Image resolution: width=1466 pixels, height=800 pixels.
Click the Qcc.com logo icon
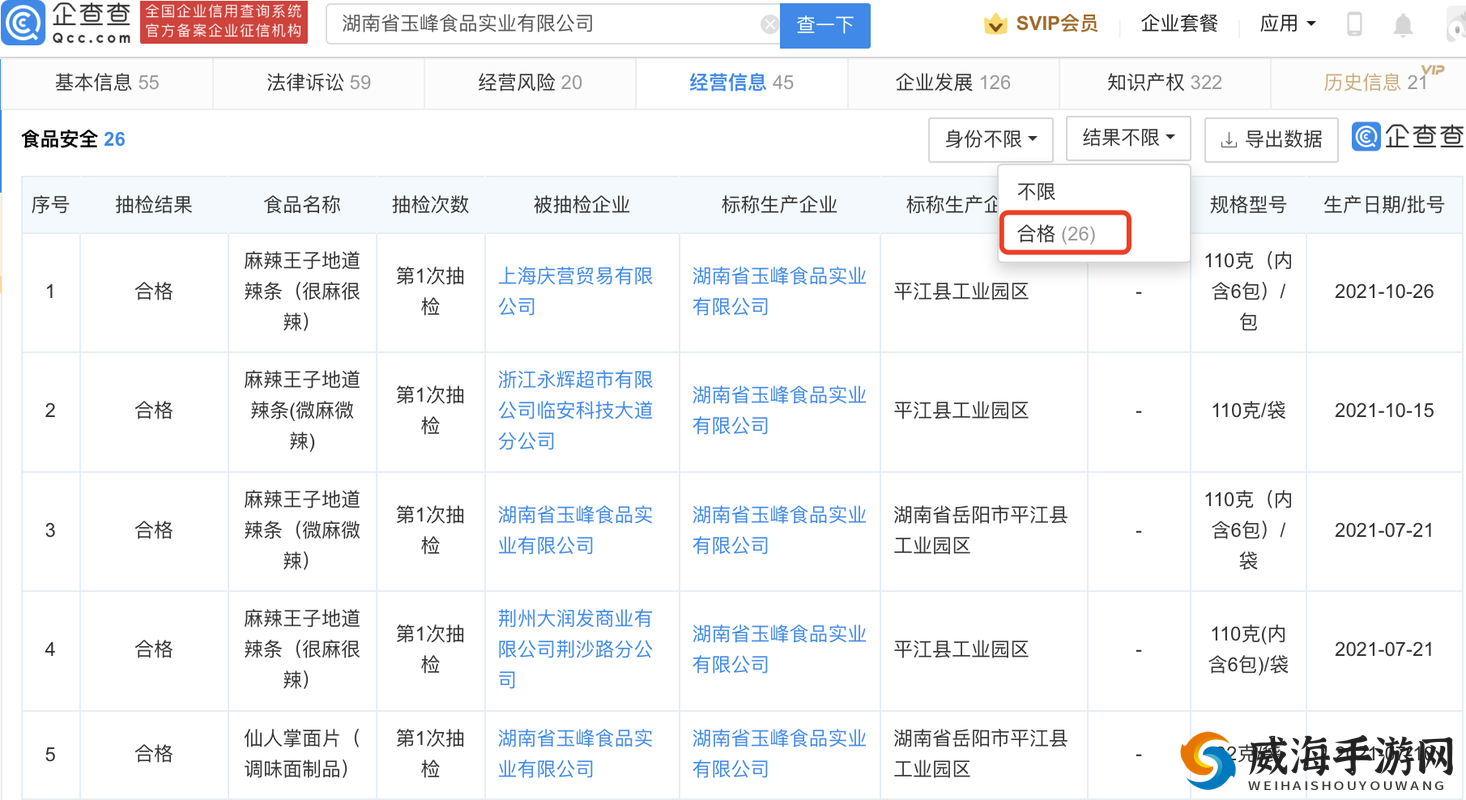pyautogui.click(x=24, y=22)
